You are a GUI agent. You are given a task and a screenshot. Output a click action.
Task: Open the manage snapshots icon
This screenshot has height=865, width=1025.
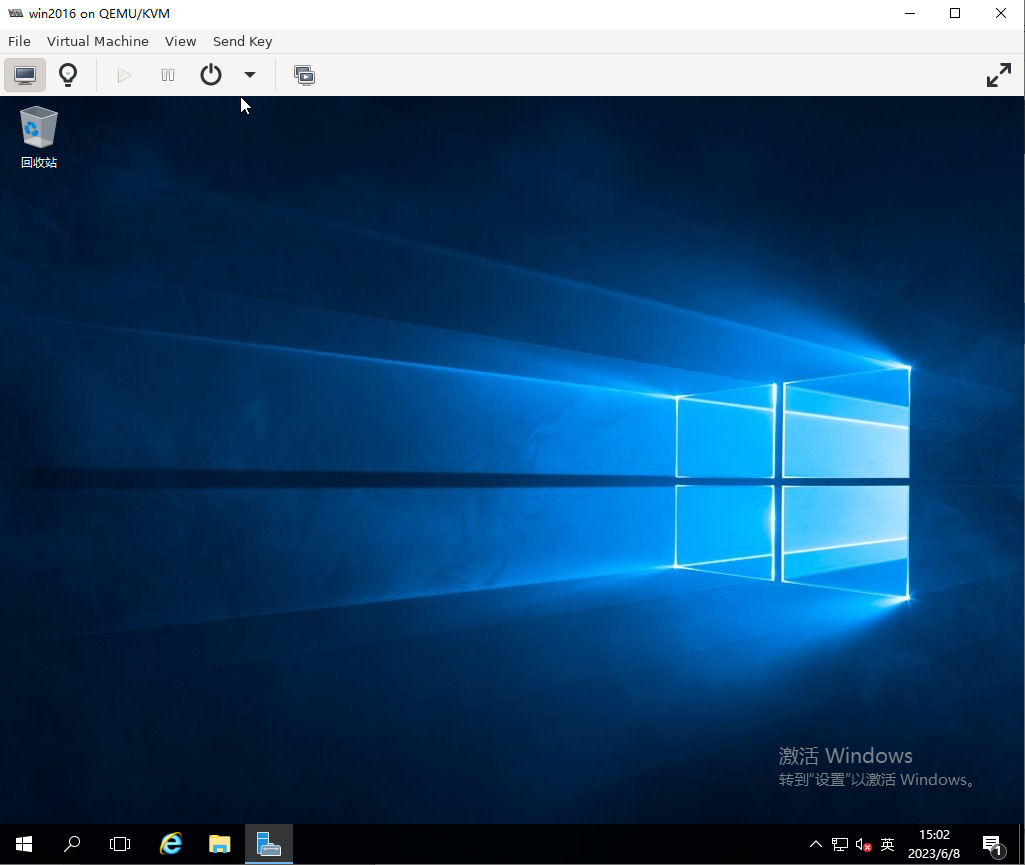click(304, 75)
